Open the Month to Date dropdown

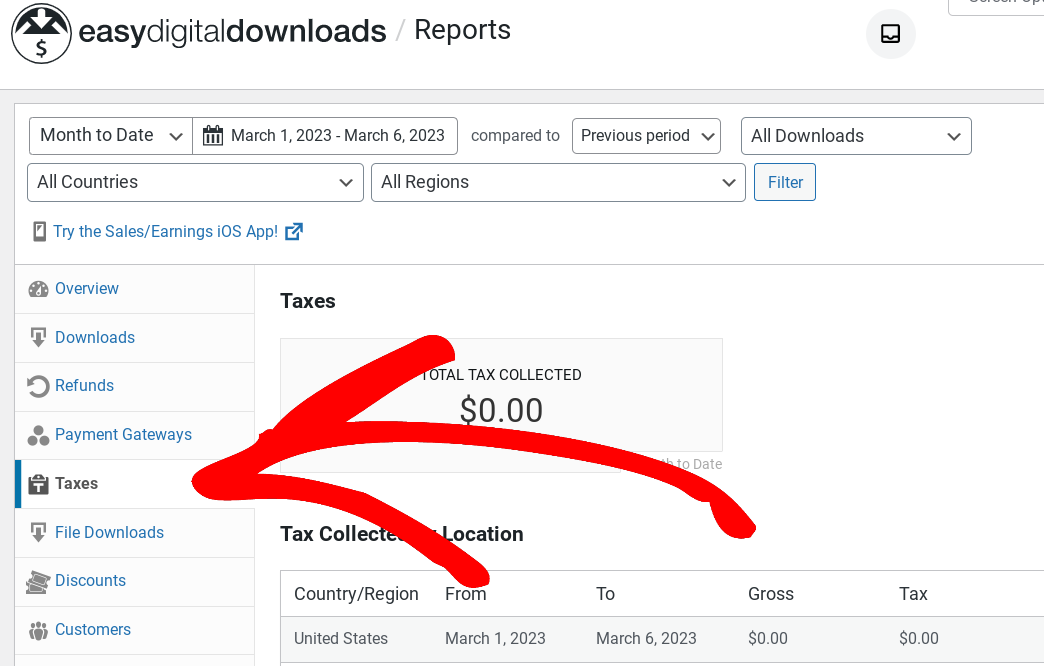tap(109, 135)
